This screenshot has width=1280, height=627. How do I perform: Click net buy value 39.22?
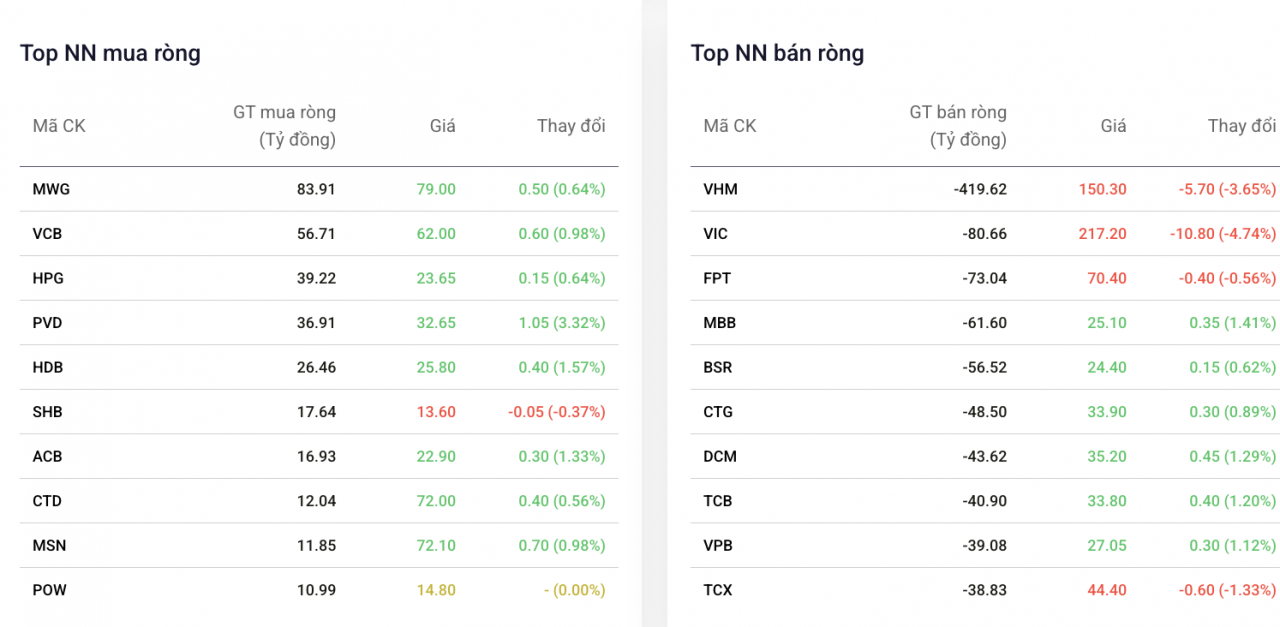(316, 278)
